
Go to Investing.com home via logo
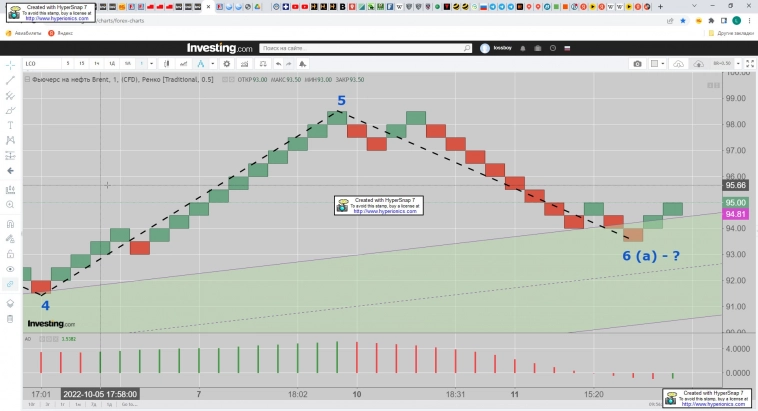[x=219, y=48]
